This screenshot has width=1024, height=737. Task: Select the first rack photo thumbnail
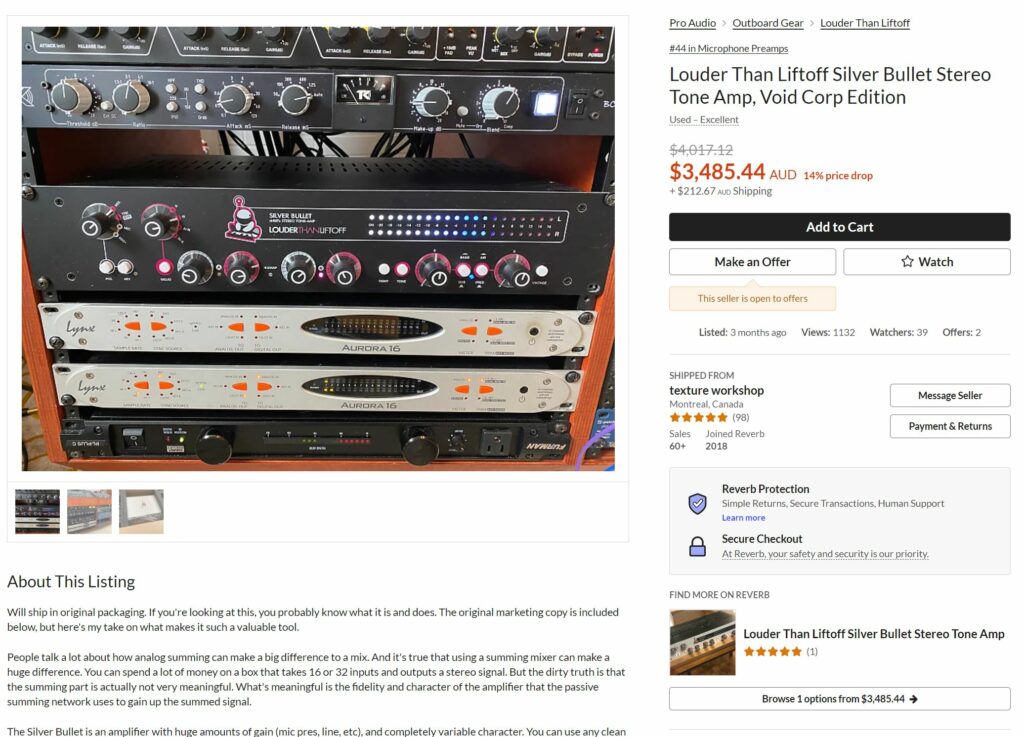point(37,512)
